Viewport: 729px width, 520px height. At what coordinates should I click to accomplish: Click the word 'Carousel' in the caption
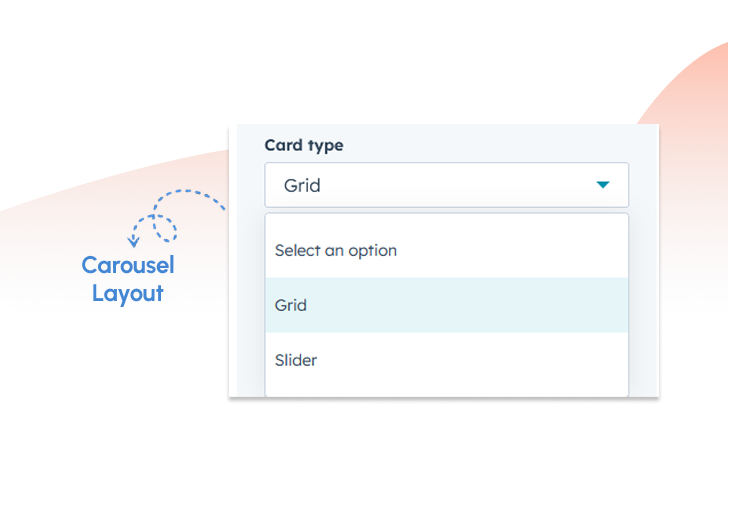tap(128, 265)
